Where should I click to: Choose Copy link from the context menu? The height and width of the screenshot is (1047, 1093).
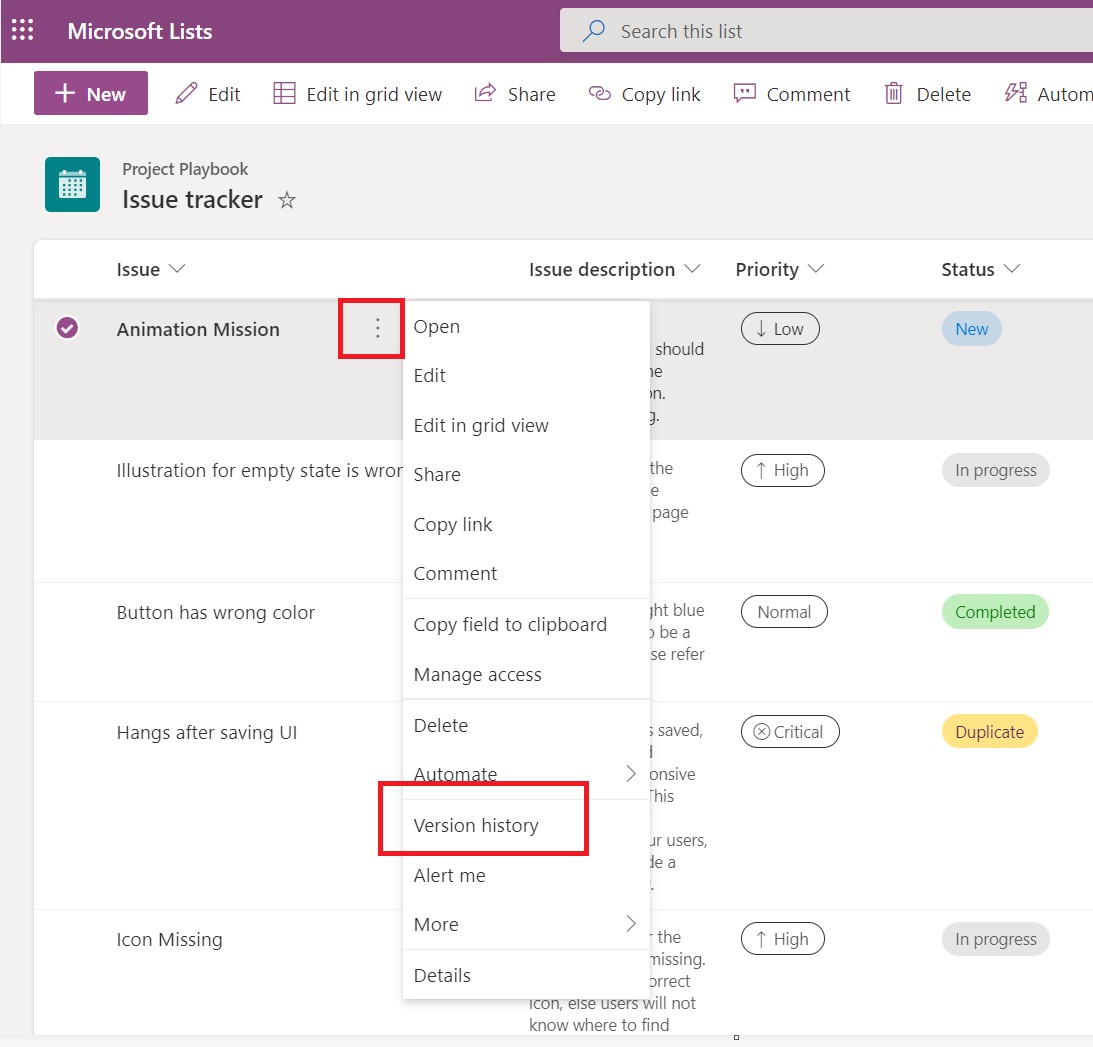pyautogui.click(x=526, y=524)
